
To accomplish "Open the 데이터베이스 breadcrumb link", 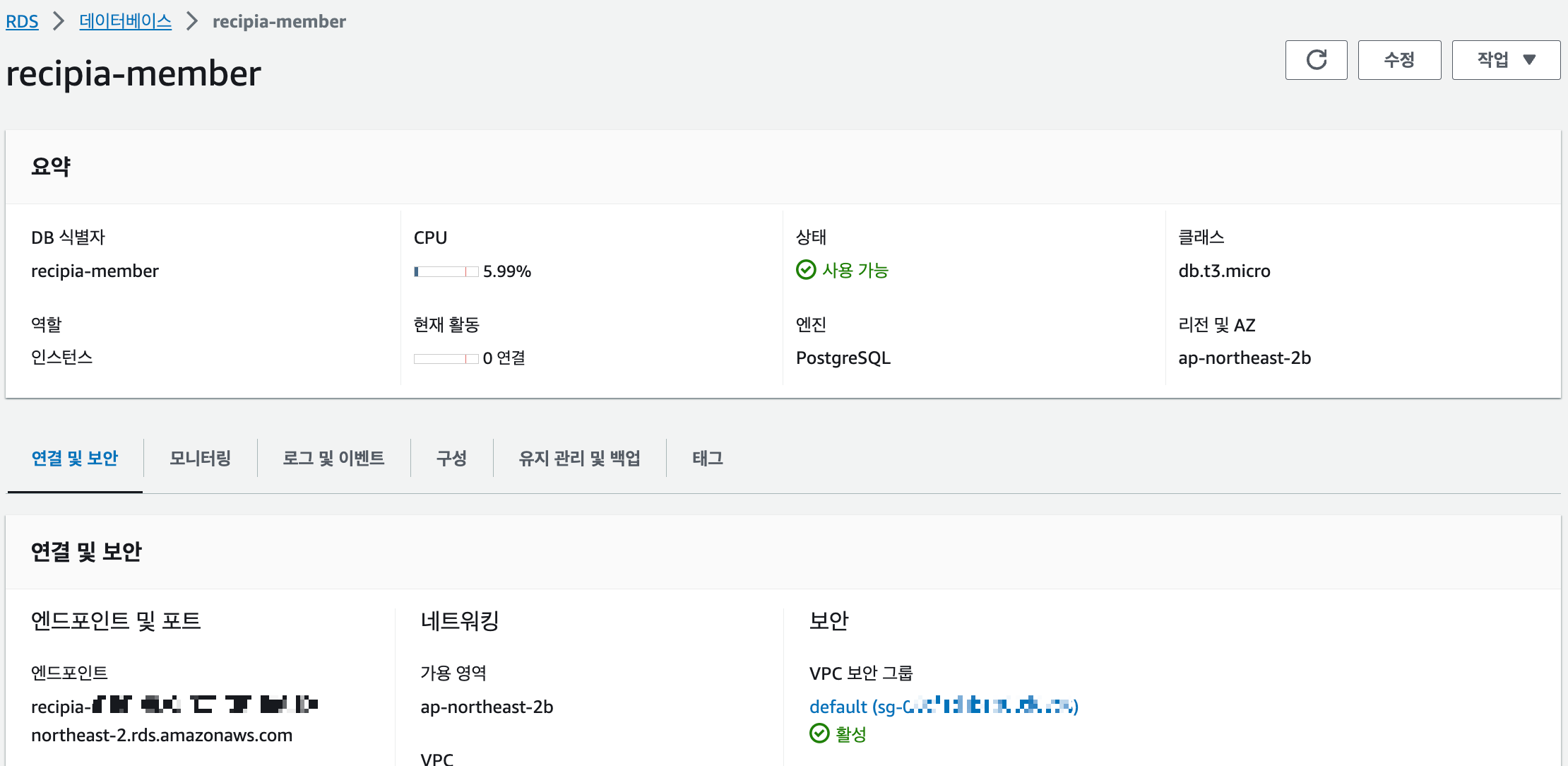I will tap(124, 21).
